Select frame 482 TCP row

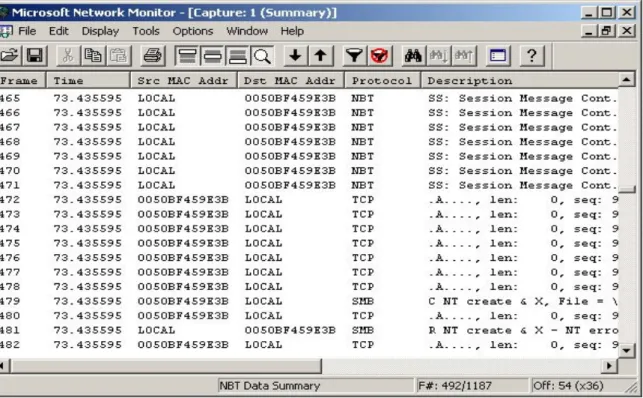(308, 345)
